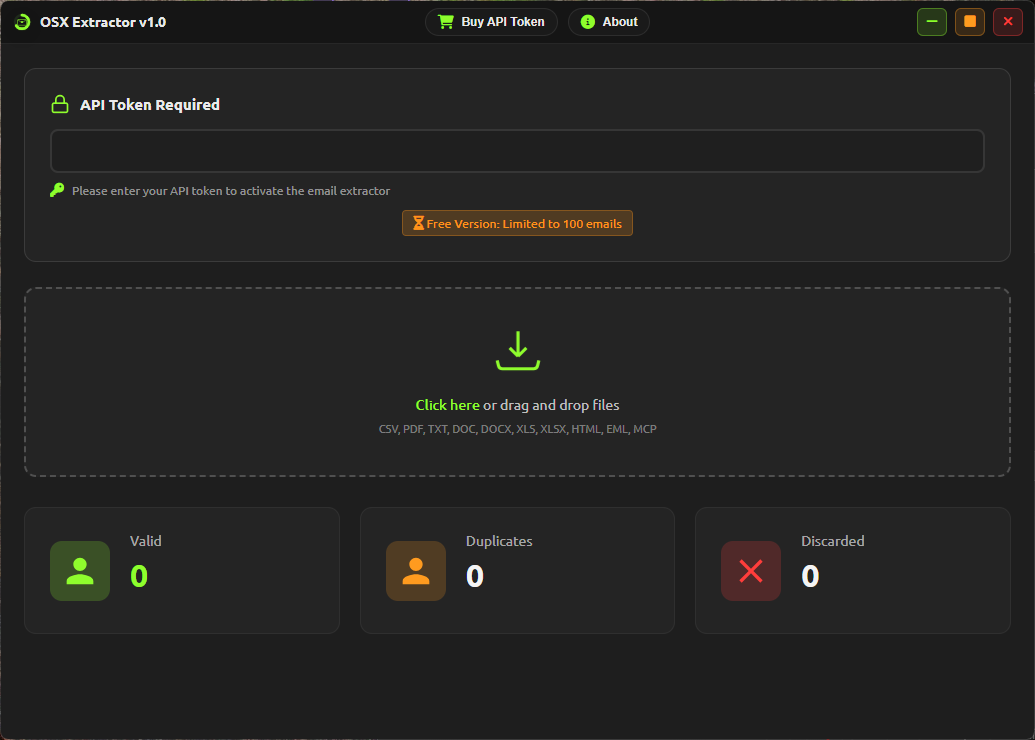Click inside the API token input field

point(517,150)
